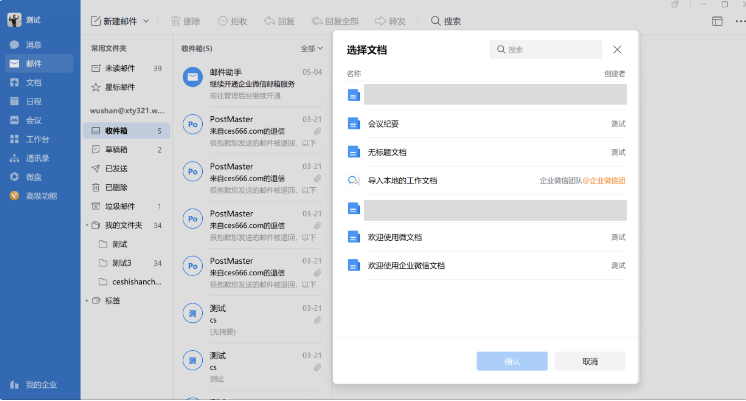Screen dimensions: 746x401
Task: Open the 消息 messages icon in sidebar
Action: (x=14, y=45)
